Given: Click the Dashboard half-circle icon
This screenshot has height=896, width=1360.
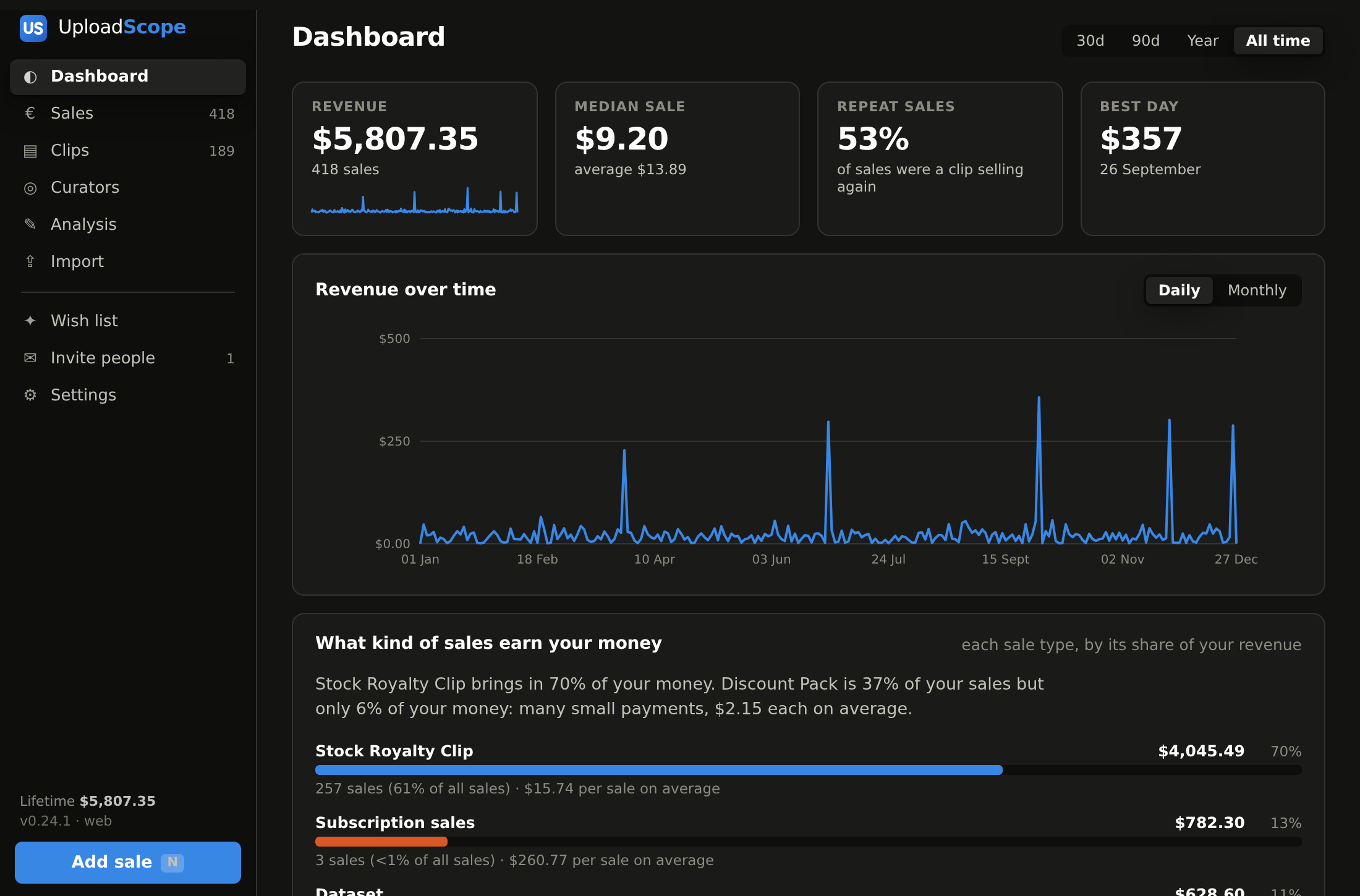Looking at the screenshot, I should (30, 77).
